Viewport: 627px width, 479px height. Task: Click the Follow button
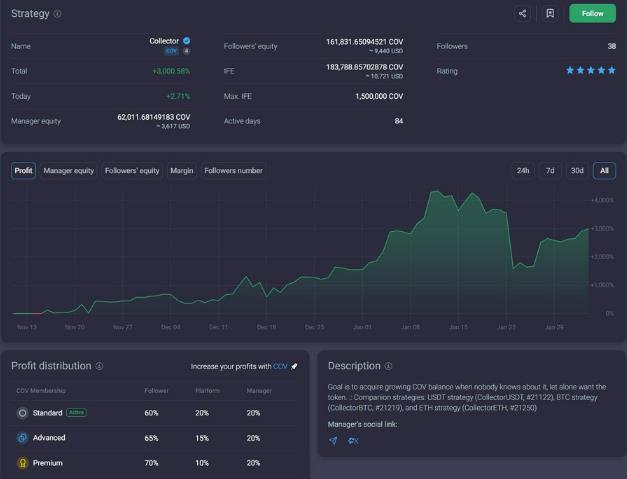pyautogui.click(x=592, y=13)
